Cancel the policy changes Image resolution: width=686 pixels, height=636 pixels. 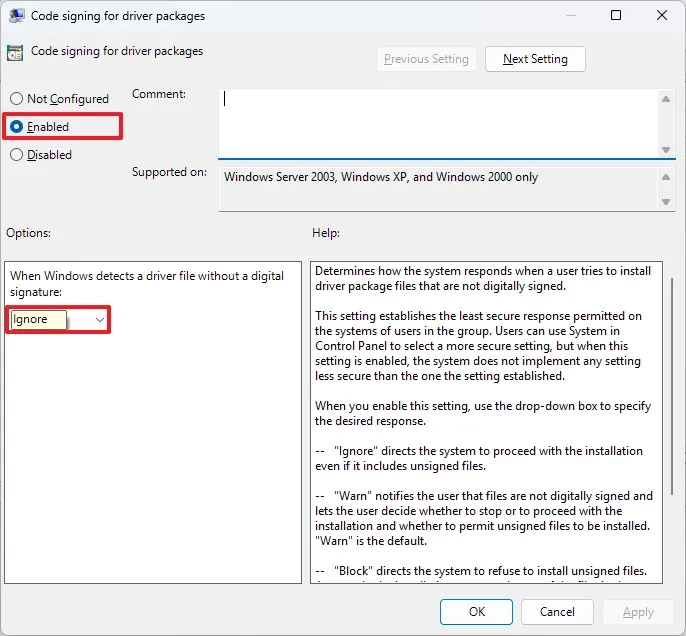click(x=557, y=612)
